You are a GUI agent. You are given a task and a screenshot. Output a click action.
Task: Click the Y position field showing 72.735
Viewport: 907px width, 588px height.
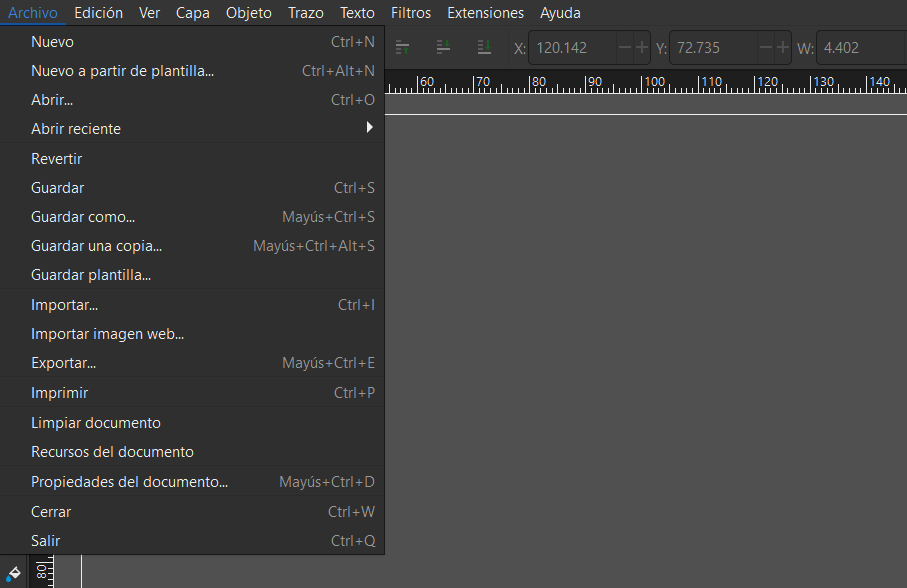pyautogui.click(x=714, y=47)
